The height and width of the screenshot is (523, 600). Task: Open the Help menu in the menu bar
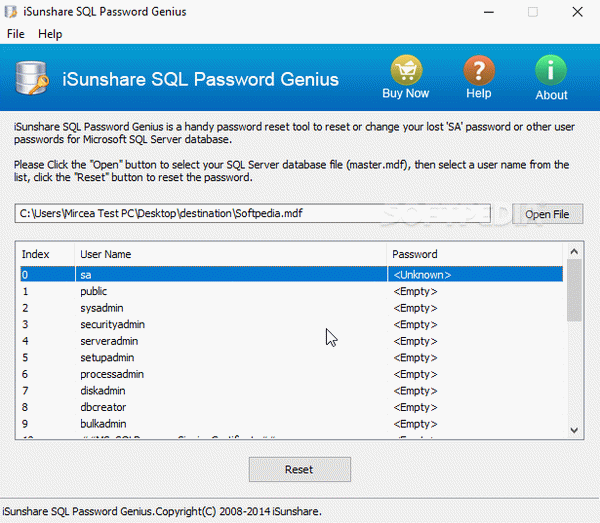[50, 34]
